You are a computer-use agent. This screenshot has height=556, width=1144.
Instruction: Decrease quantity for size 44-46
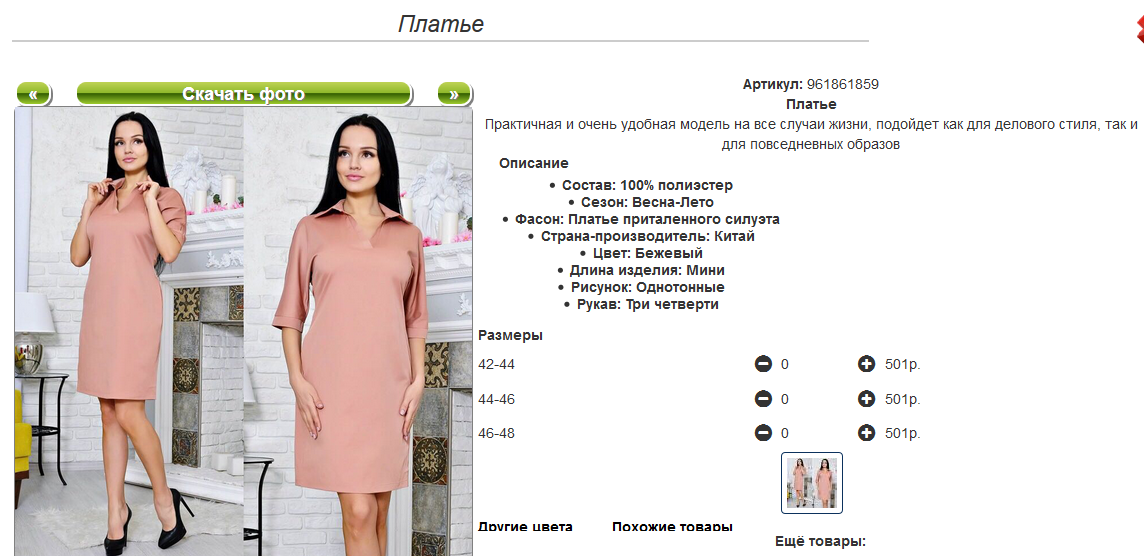(763, 398)
